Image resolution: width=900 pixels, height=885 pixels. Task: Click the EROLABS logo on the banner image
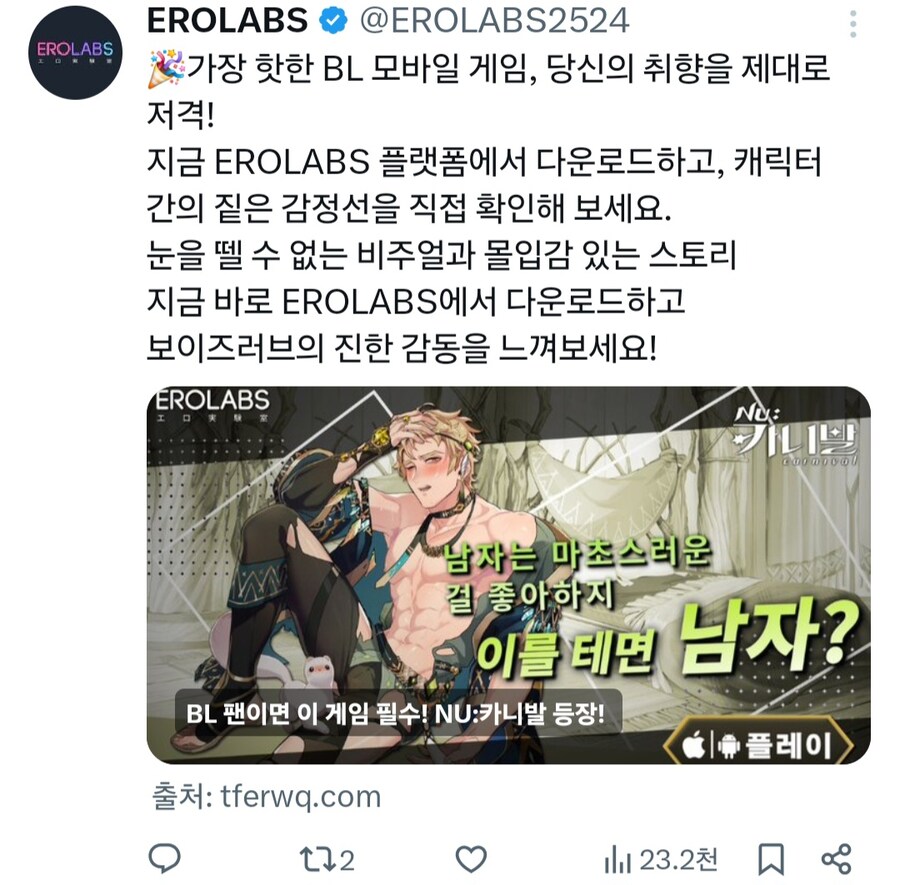pyautogui.click(x=212, y=405)
